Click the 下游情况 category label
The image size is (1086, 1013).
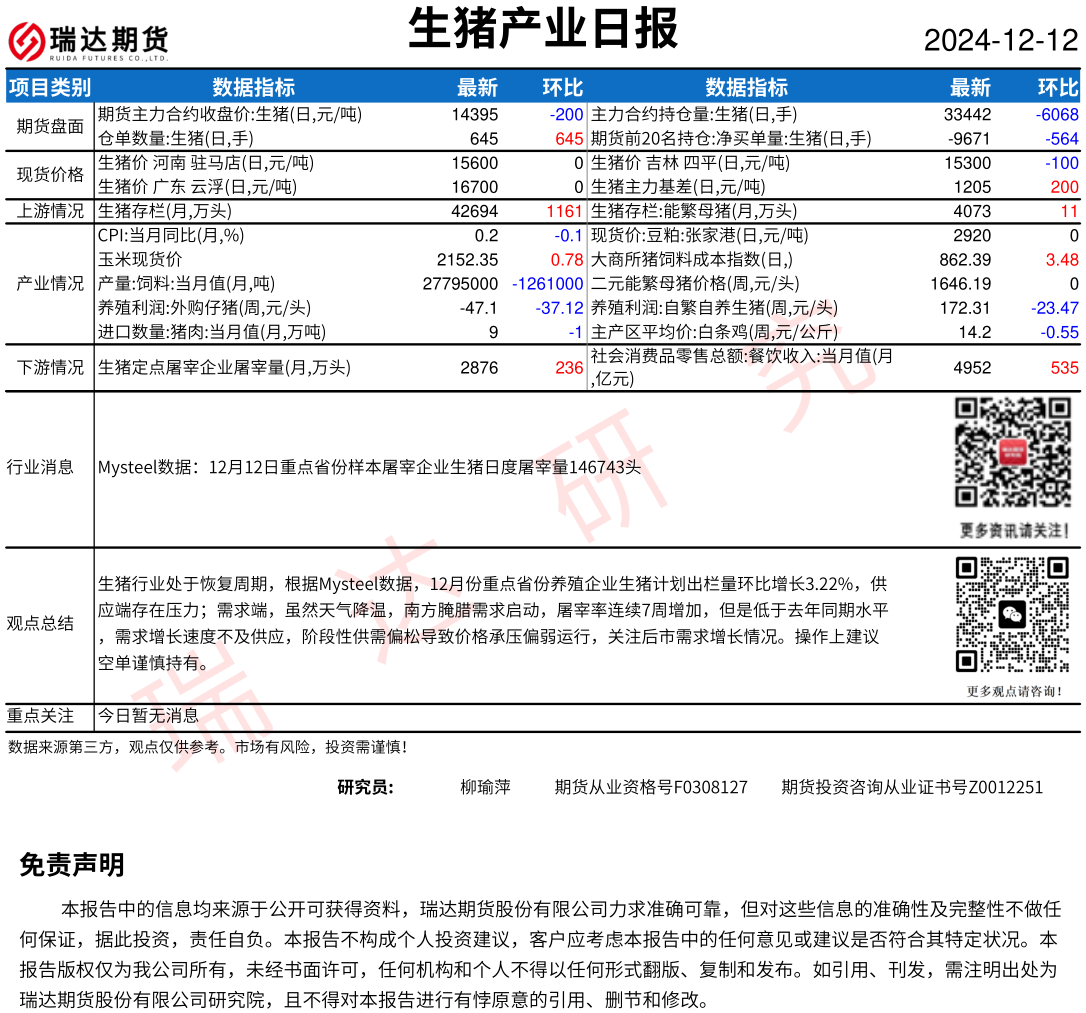point(49,368)
